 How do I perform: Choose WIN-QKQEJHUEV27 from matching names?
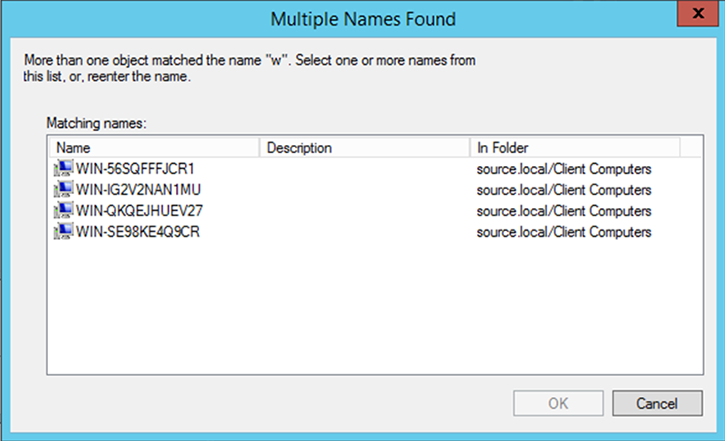point(139,211)
